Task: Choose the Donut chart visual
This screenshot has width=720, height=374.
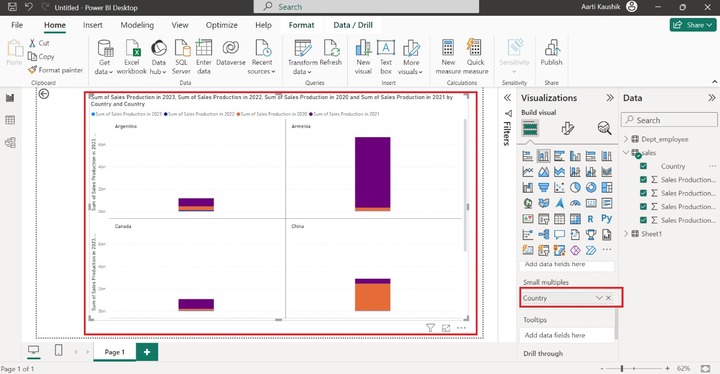Action: click(x=591, y=187)
